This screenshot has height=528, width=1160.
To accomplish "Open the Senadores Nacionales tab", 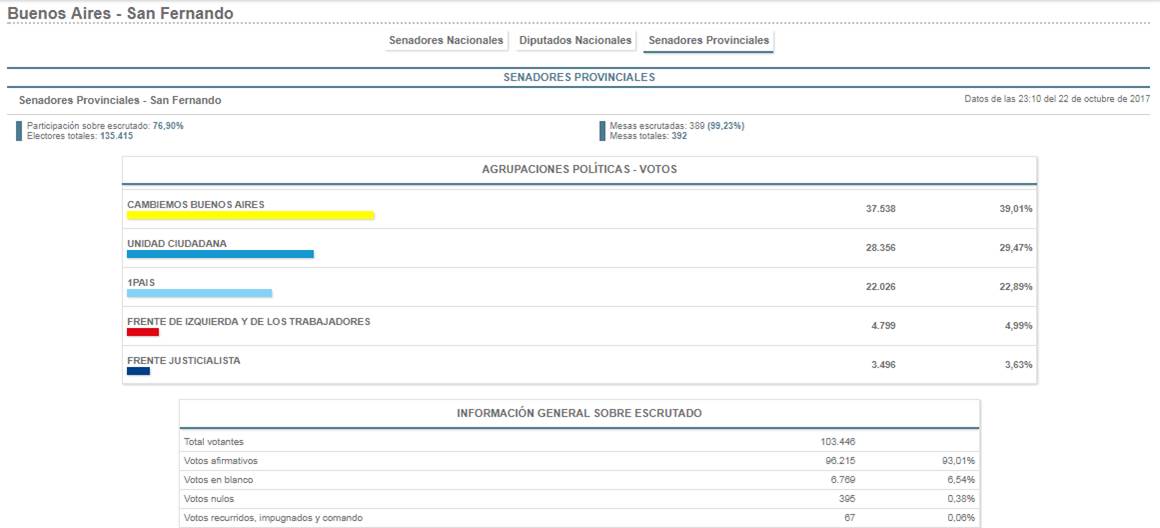I will [447, 41].
